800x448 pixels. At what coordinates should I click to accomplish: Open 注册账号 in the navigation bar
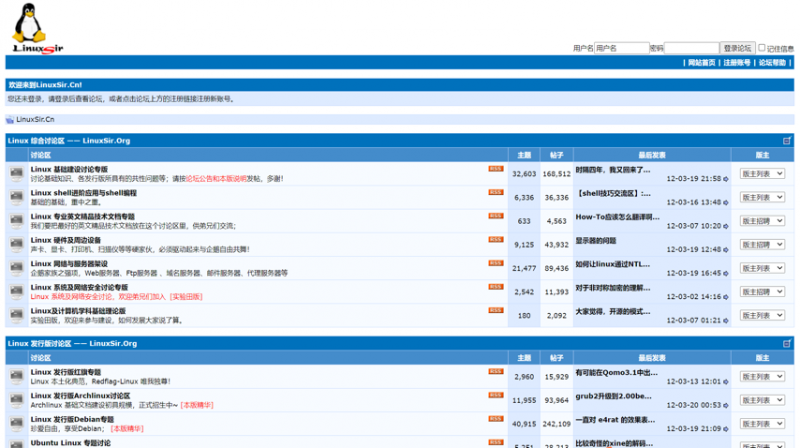click(737, 63)
